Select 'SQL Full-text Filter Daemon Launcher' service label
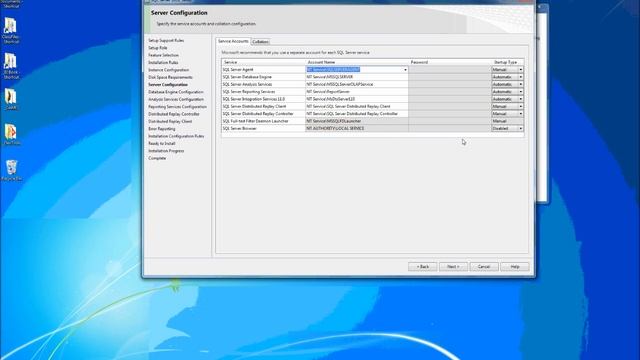This screenshot has height=360, width=640. click(x=256, y=121)
